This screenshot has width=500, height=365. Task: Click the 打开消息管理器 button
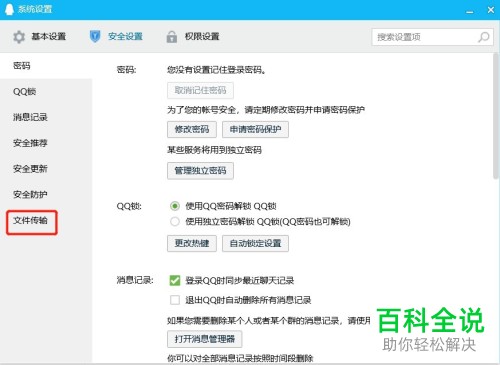[205, 339]
